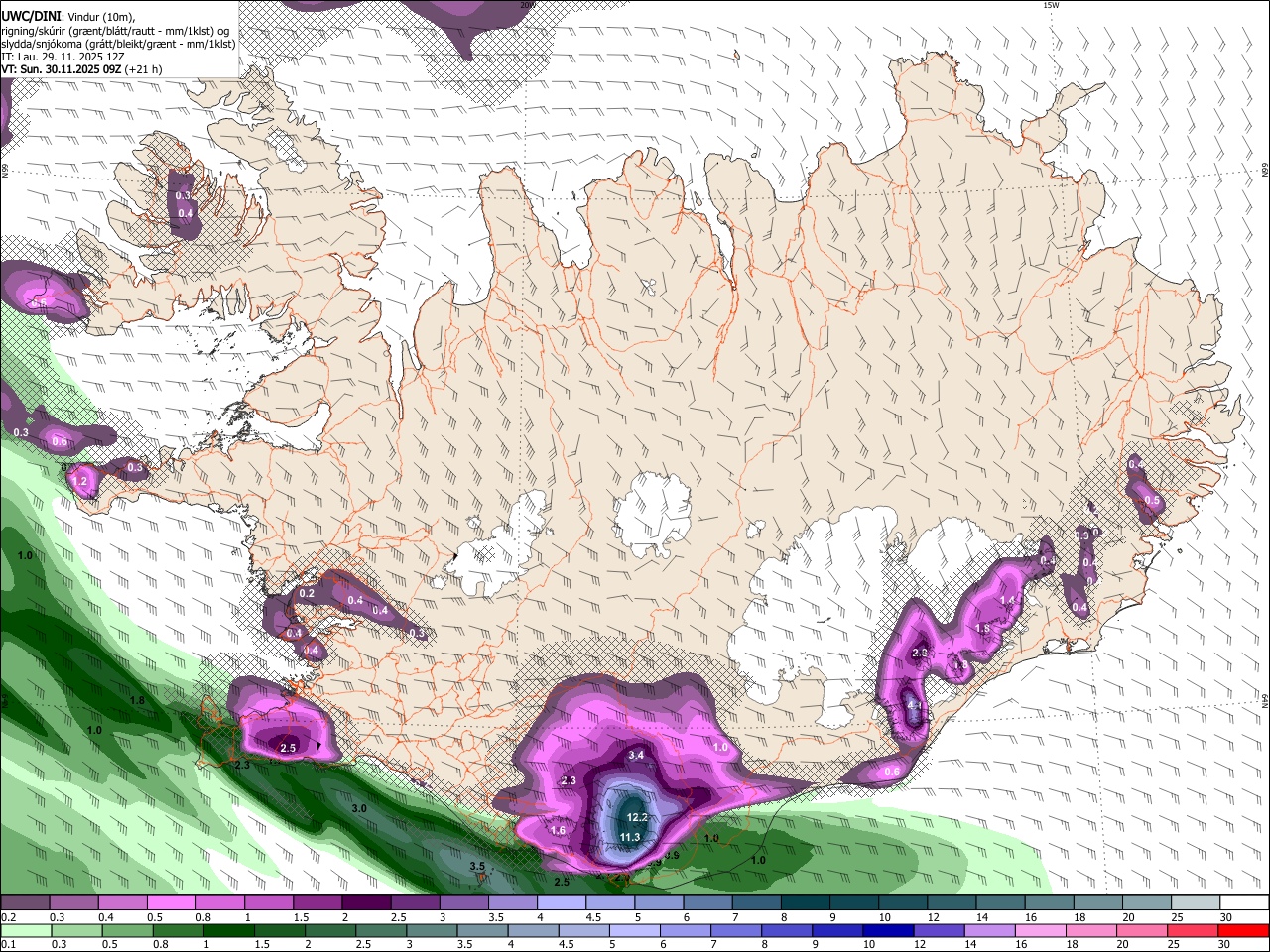Click the 1.2 value in the western snow cell
The image size is (1270, 952).
pos(80,481)
